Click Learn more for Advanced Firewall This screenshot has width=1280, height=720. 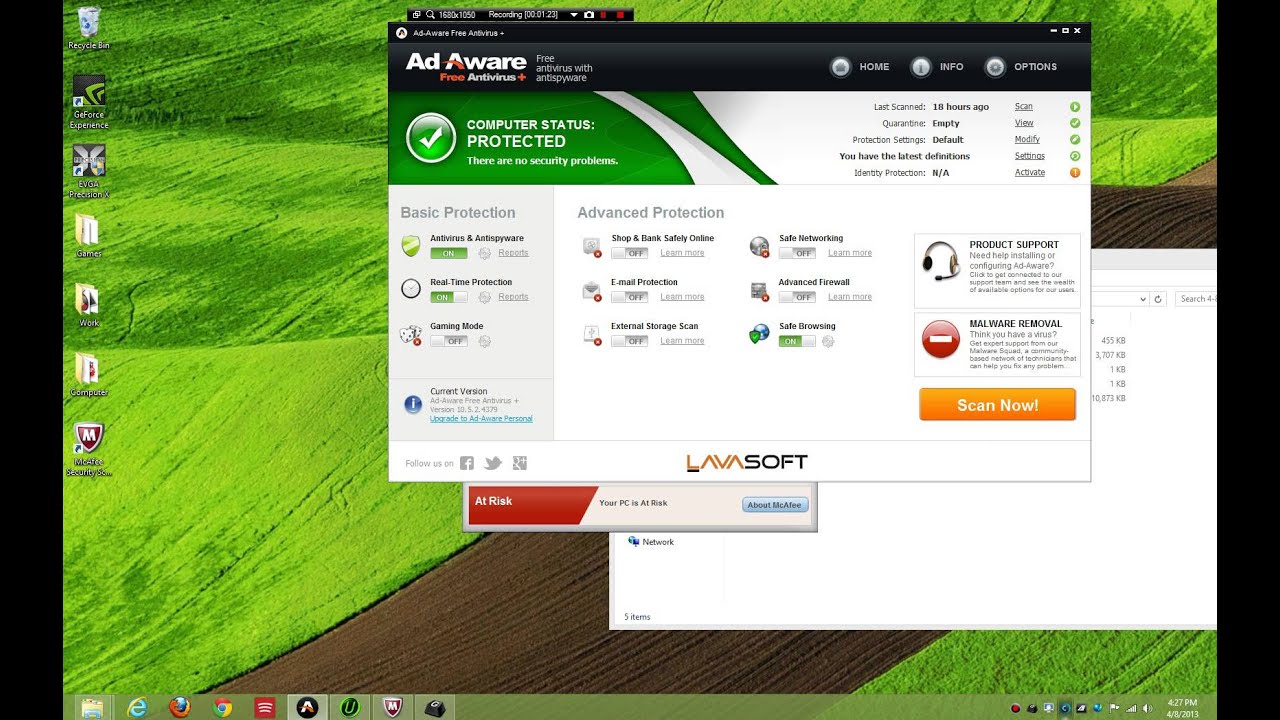tap(850, 297)
